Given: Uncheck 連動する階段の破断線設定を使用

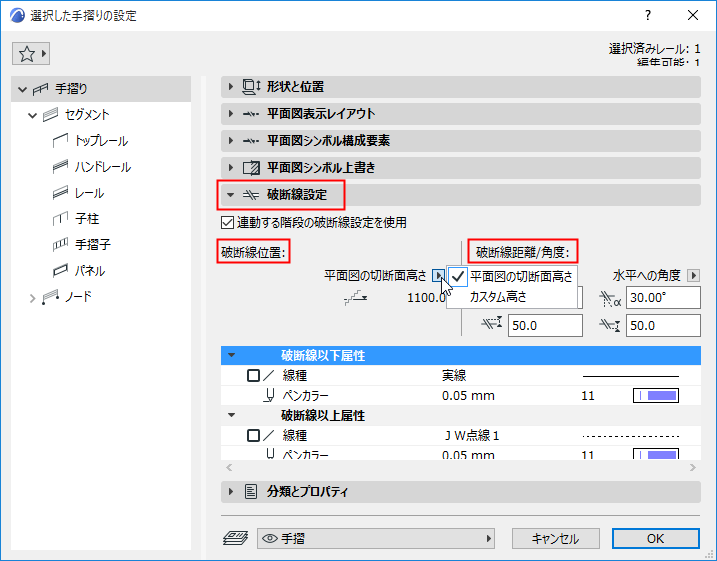Looking at the screenshot, I should [227, 223].
